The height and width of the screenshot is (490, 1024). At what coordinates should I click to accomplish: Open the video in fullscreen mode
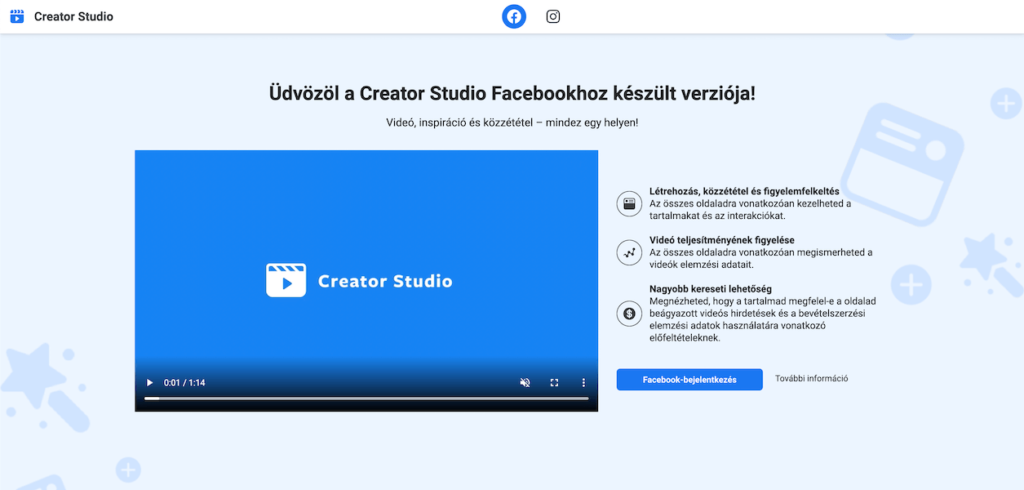click(x=554, y=383)
